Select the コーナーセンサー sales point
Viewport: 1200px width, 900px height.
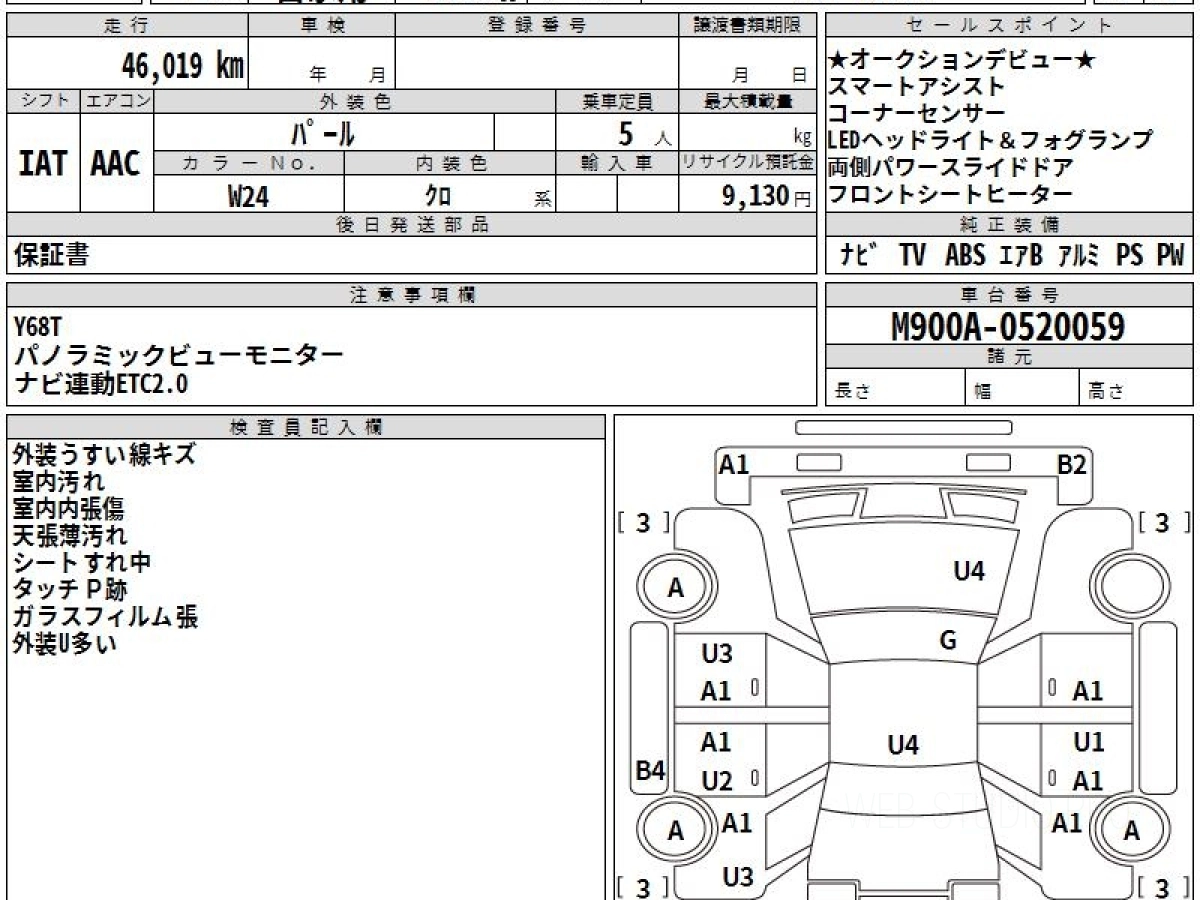click(x=917, y=114)
